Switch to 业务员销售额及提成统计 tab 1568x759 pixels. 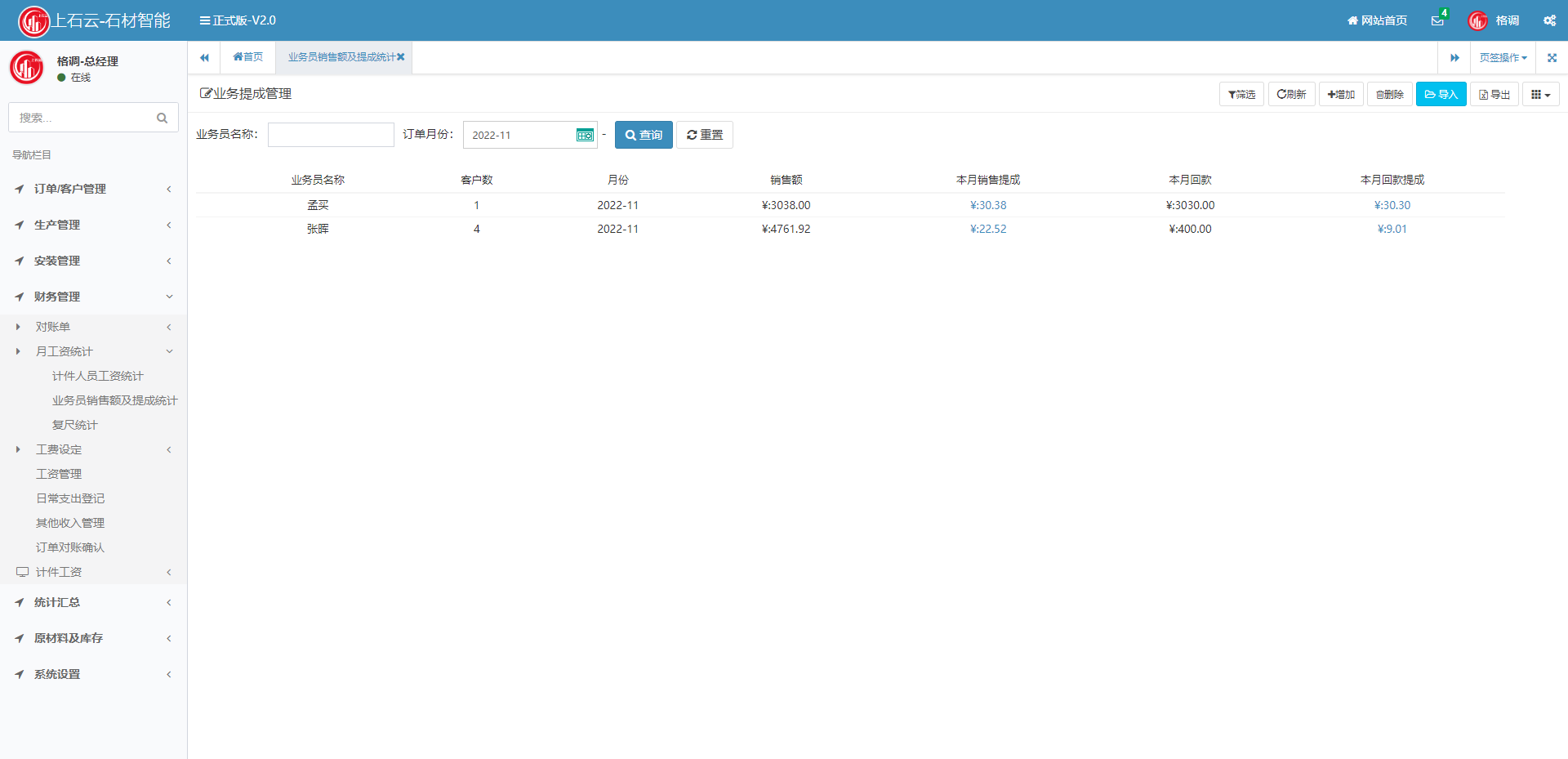(x=341, y=57)
